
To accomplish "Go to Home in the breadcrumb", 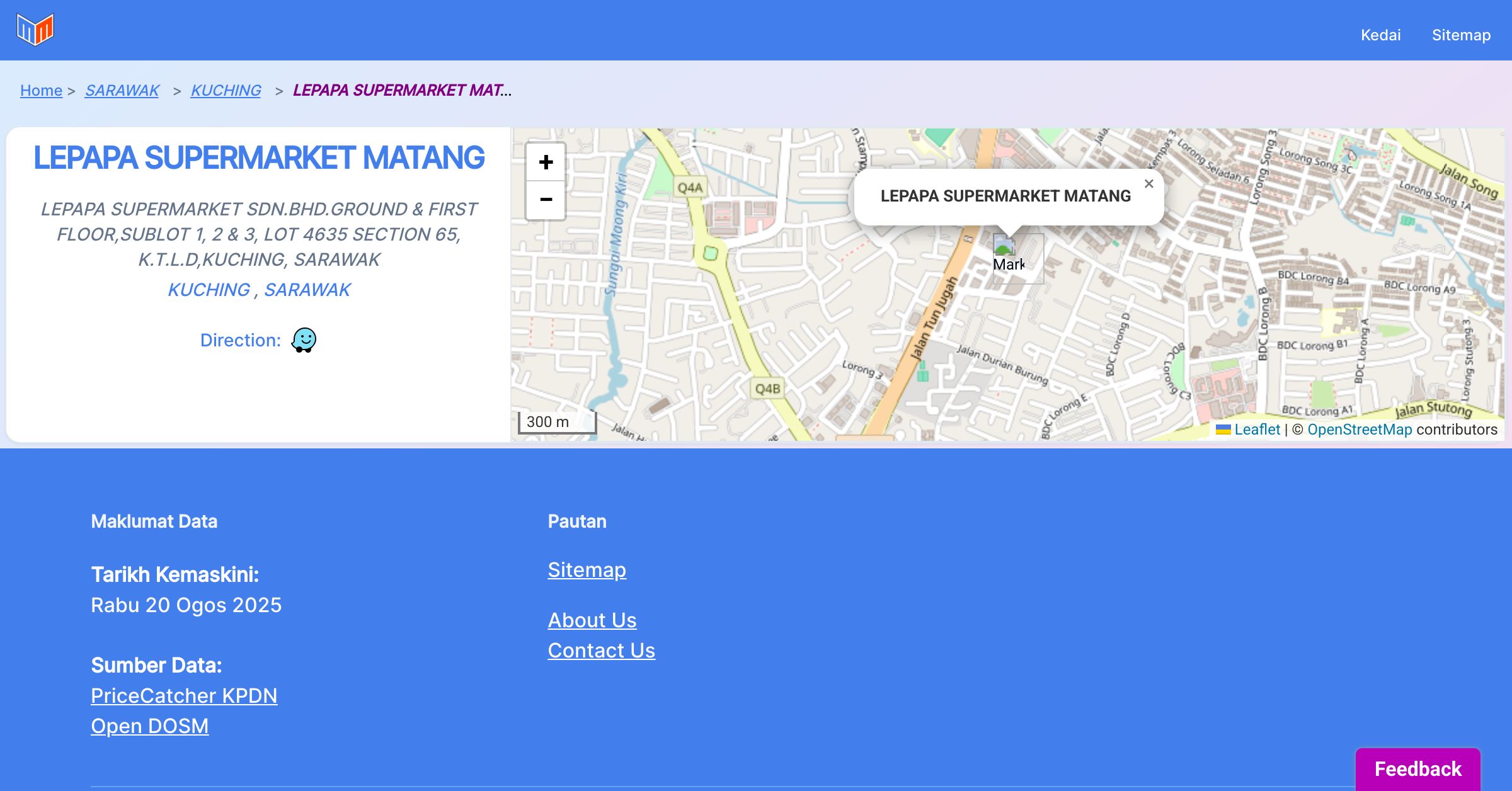I will 41,90.
